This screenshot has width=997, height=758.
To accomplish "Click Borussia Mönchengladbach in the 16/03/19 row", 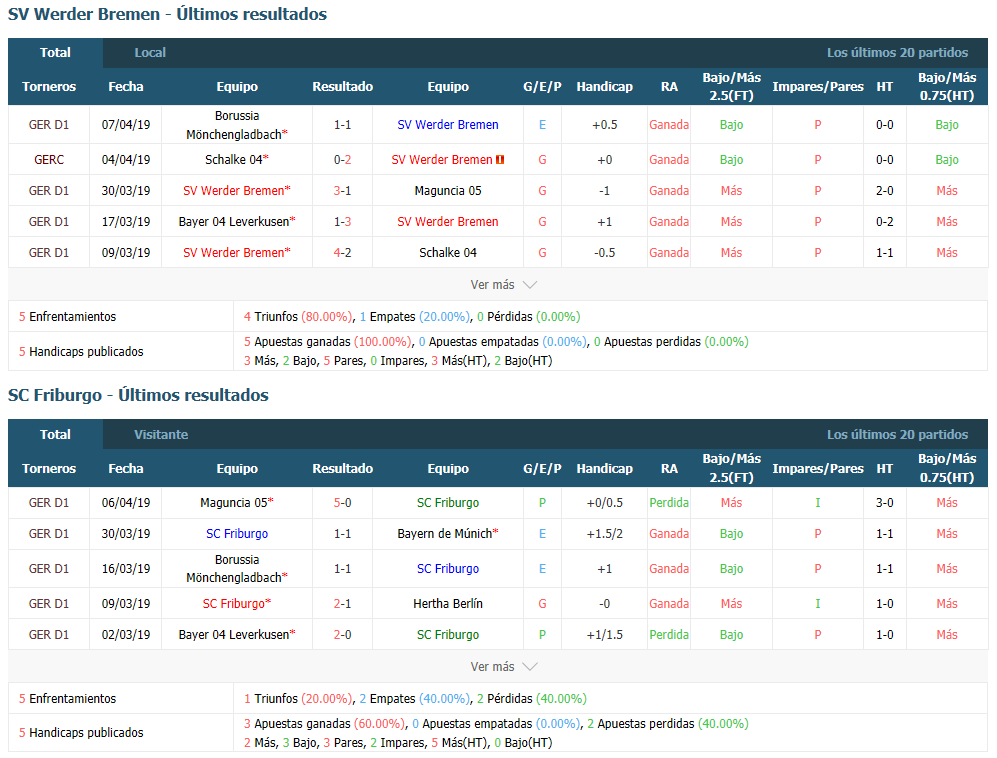I will 237,568.
